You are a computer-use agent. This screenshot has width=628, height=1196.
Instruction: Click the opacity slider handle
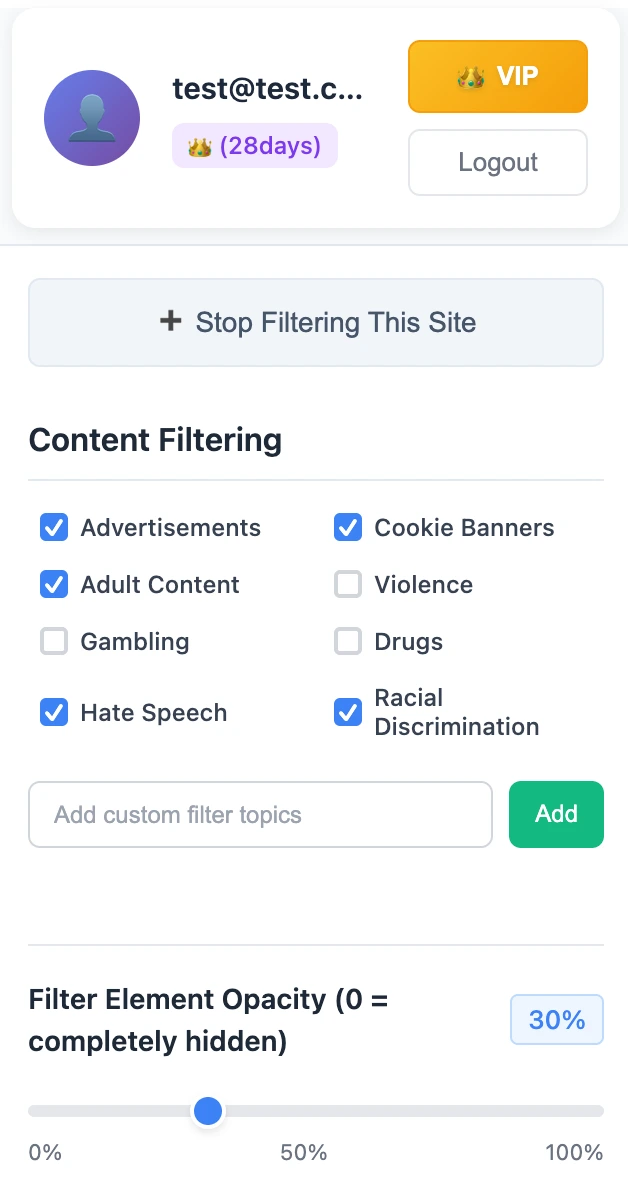[207, 1110]
